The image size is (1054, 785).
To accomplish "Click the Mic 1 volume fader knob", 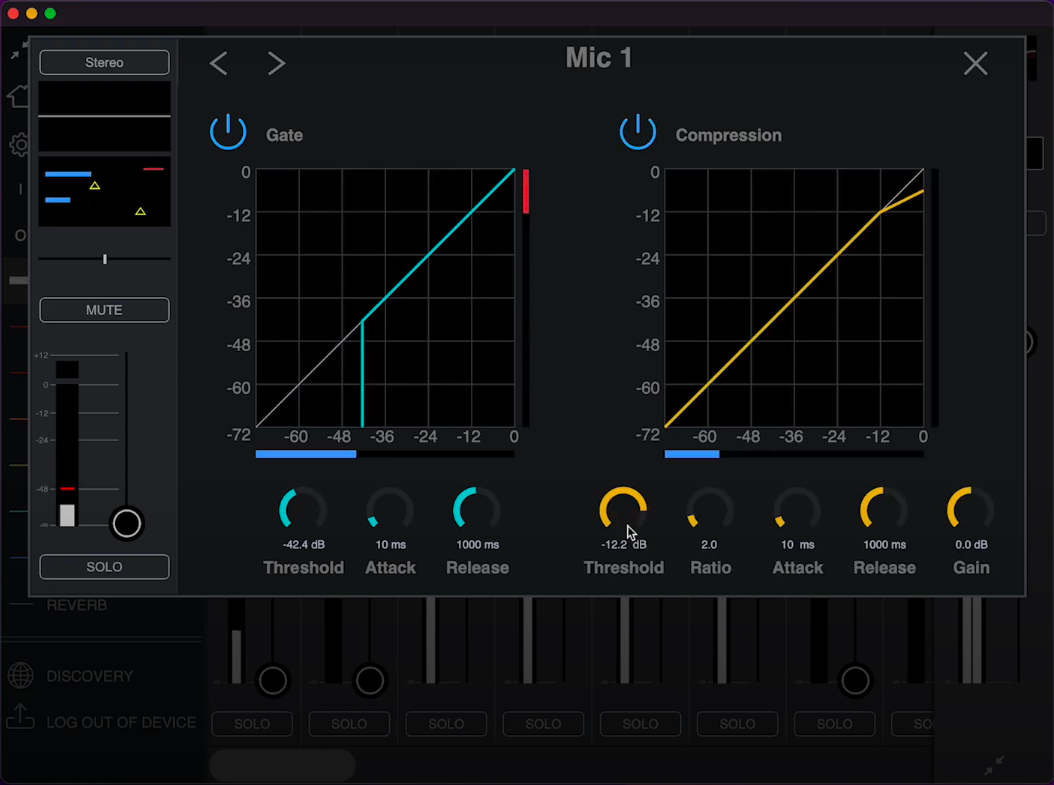I will [127, 523].
